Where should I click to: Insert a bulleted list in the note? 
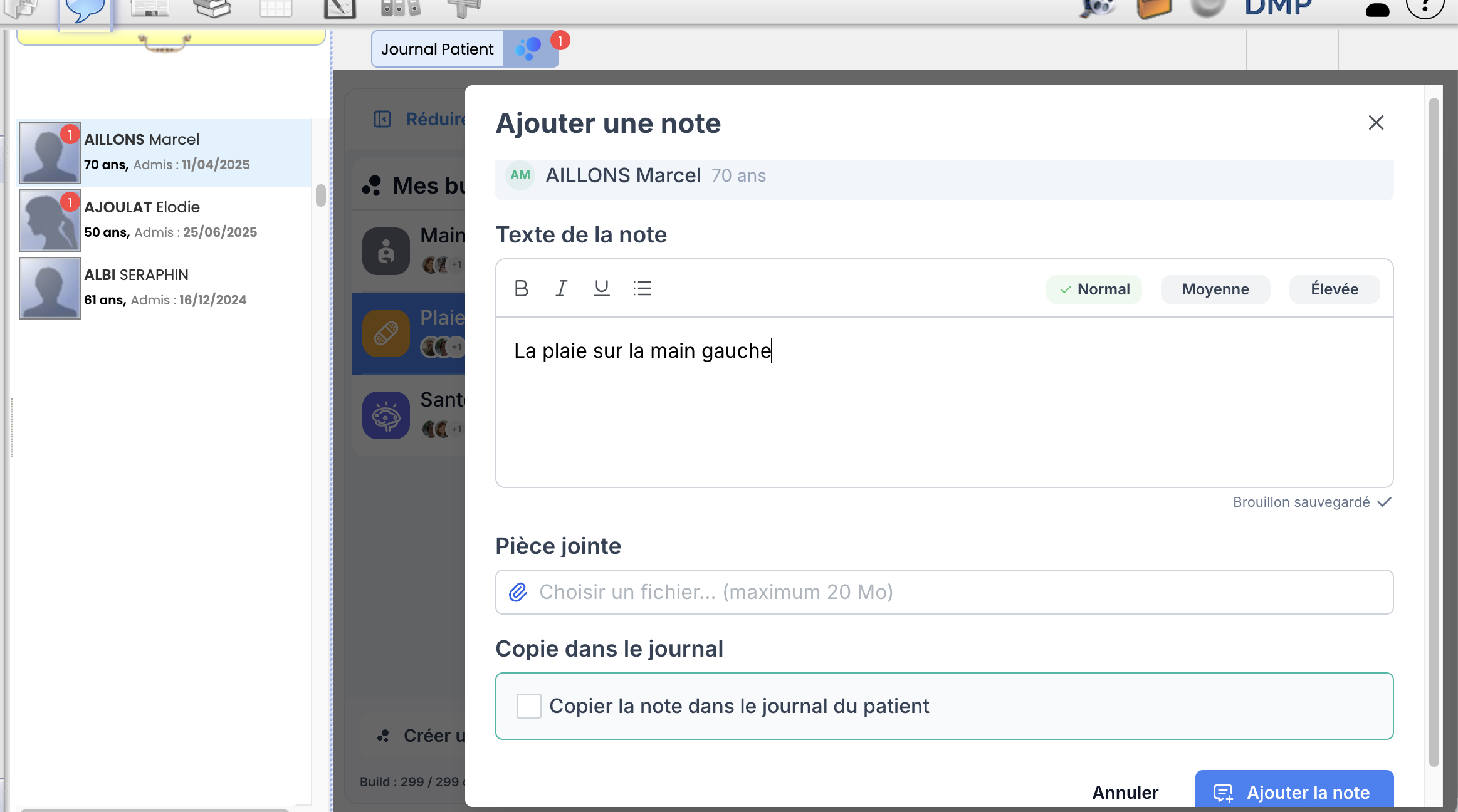point(642,288)
